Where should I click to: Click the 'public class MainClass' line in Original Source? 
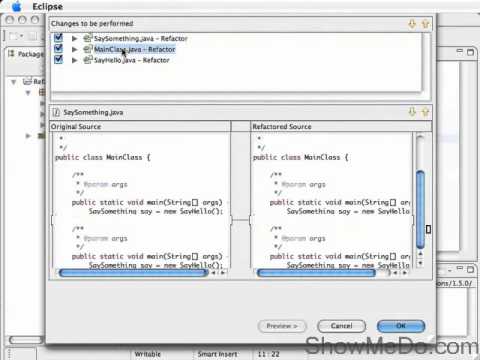click(x=103, y=157)
